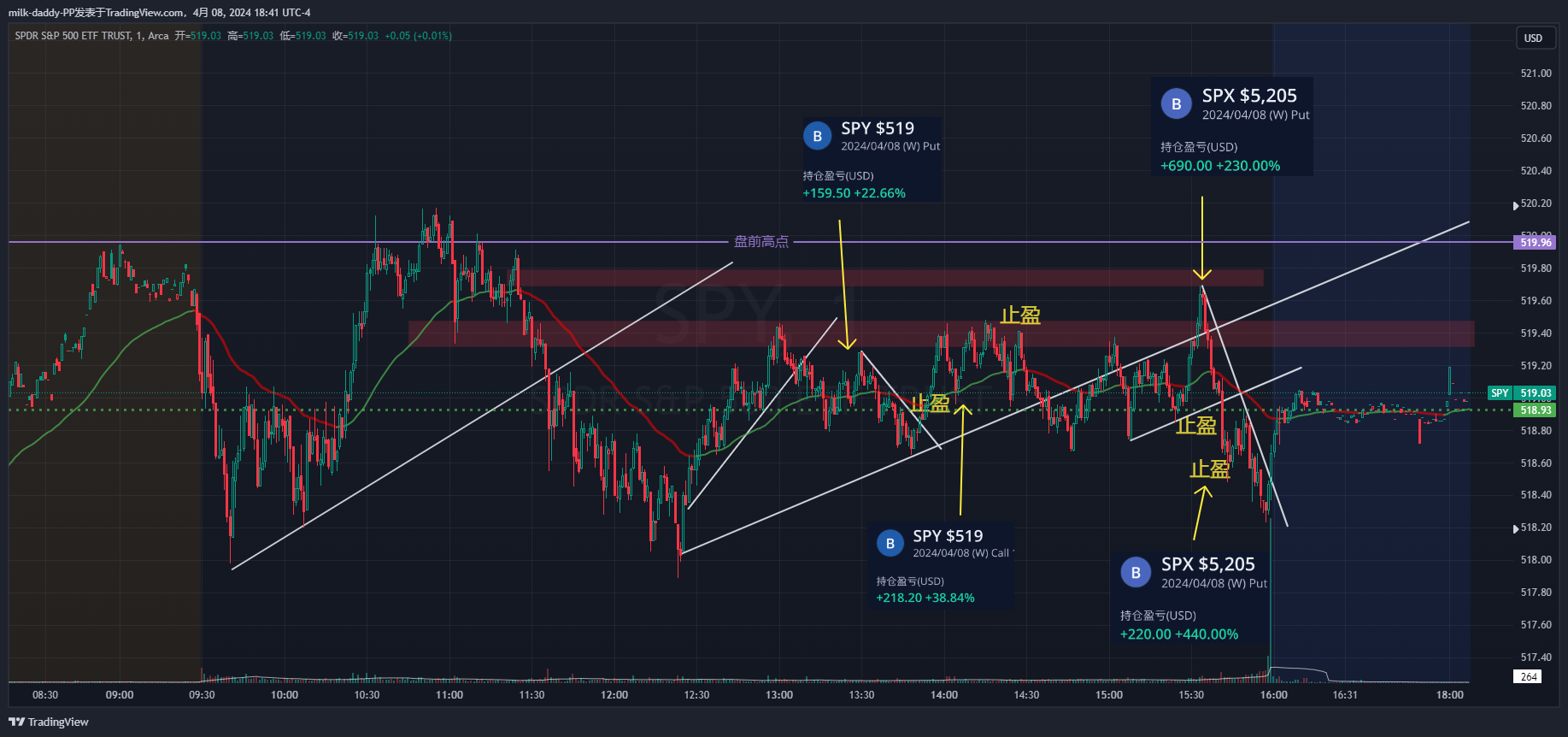Select the green 518.93 price label
The width and height of the screenshot is (1568, 737).
(x=1535, y=410)
